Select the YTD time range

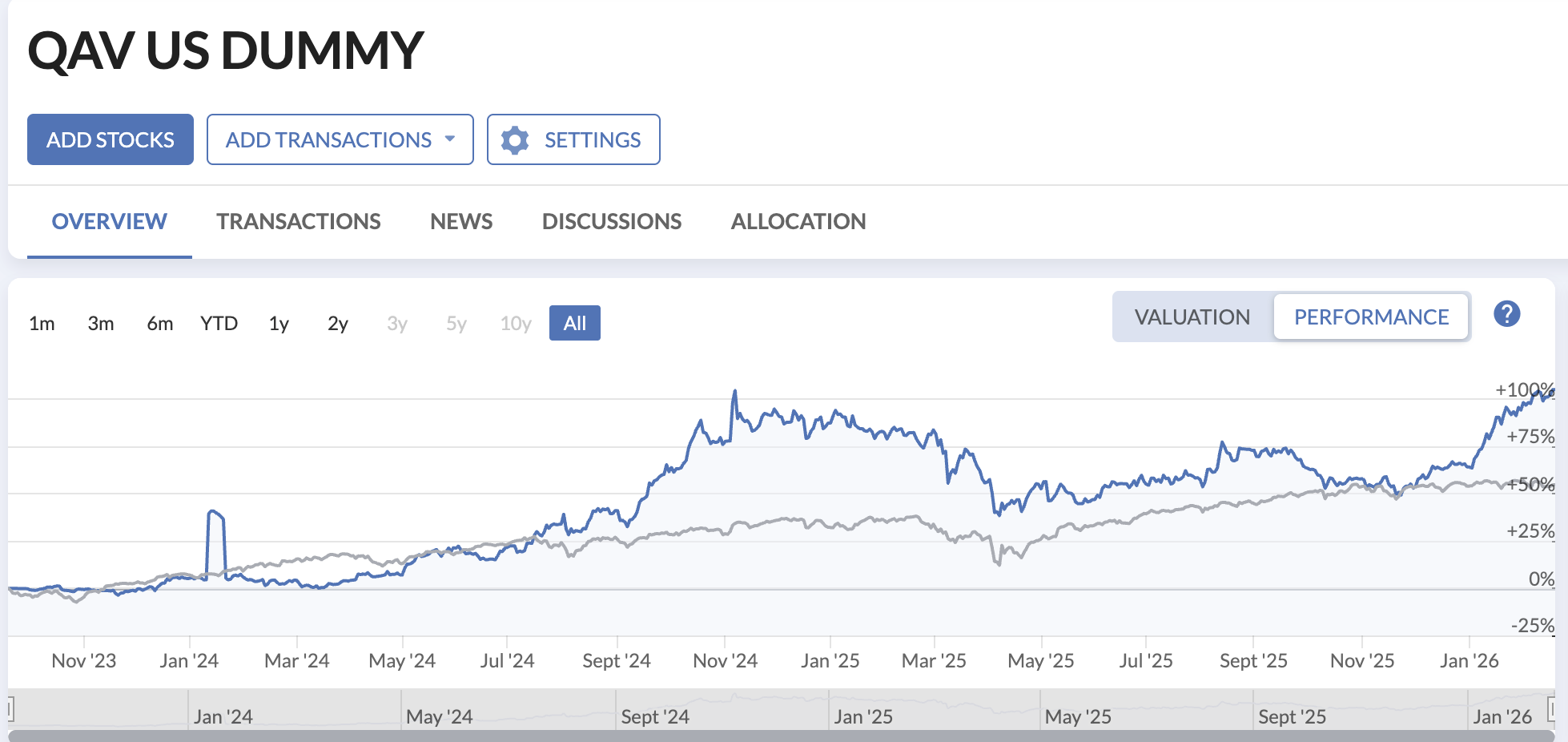[x=218, y=323]
